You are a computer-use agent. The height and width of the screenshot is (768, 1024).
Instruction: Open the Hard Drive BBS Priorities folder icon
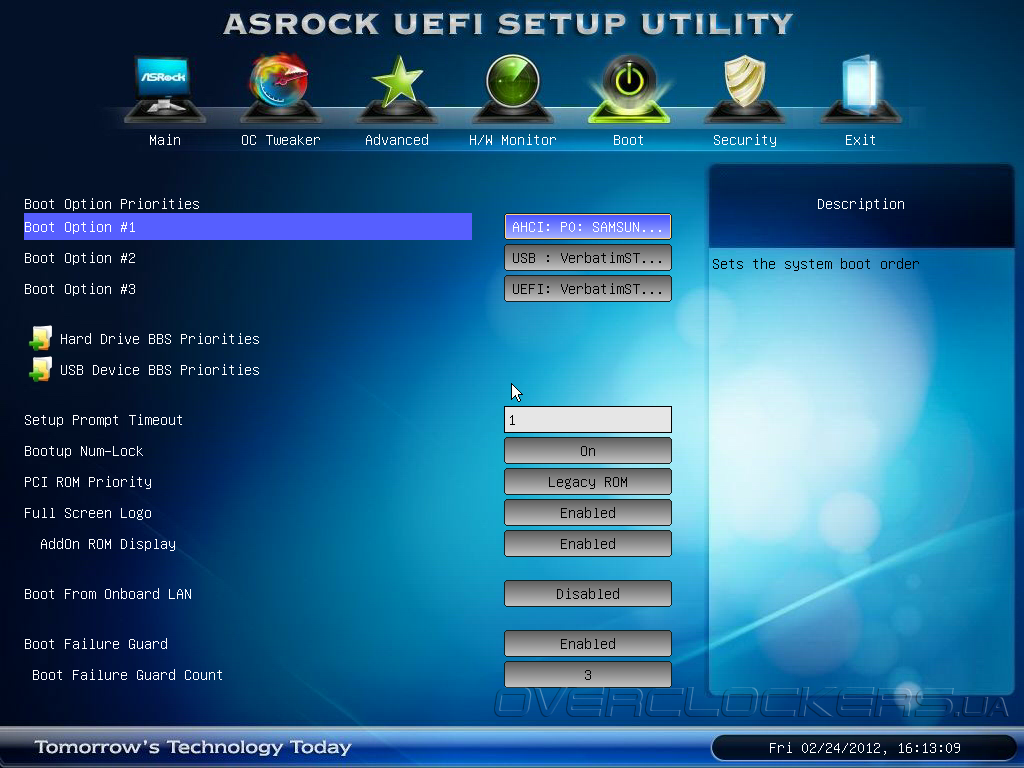coord(40,339)
